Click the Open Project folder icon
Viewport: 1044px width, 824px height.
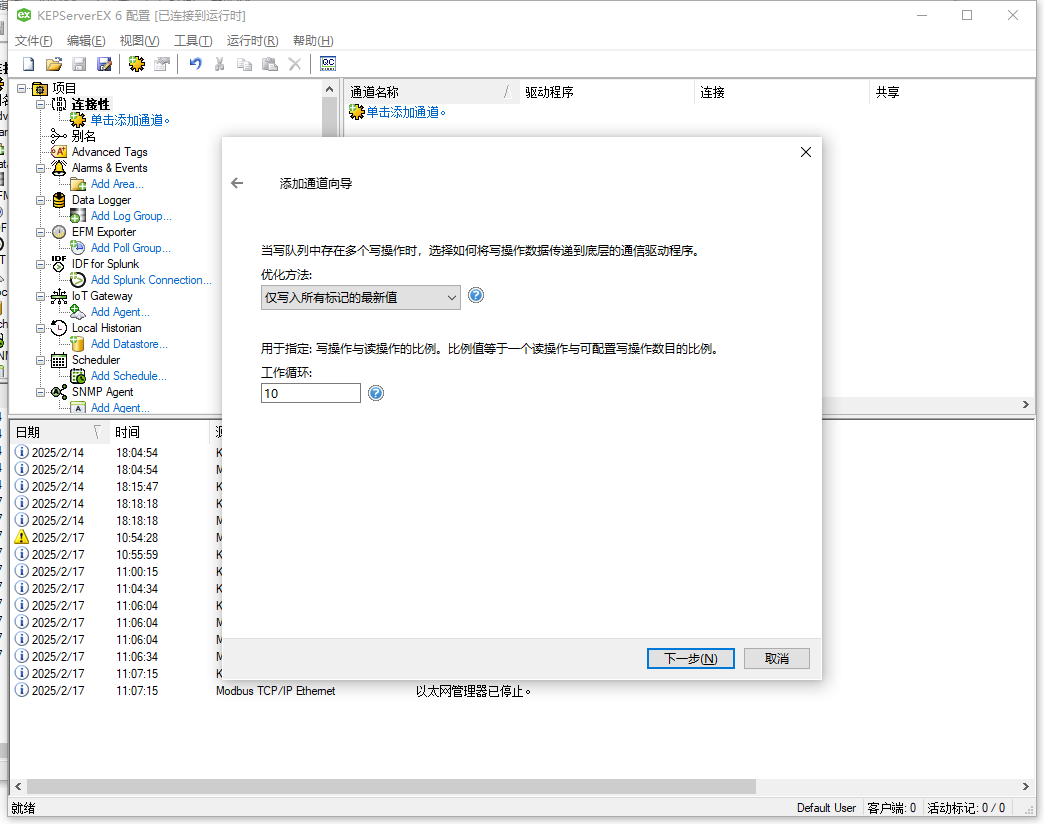tap(54, 64)
